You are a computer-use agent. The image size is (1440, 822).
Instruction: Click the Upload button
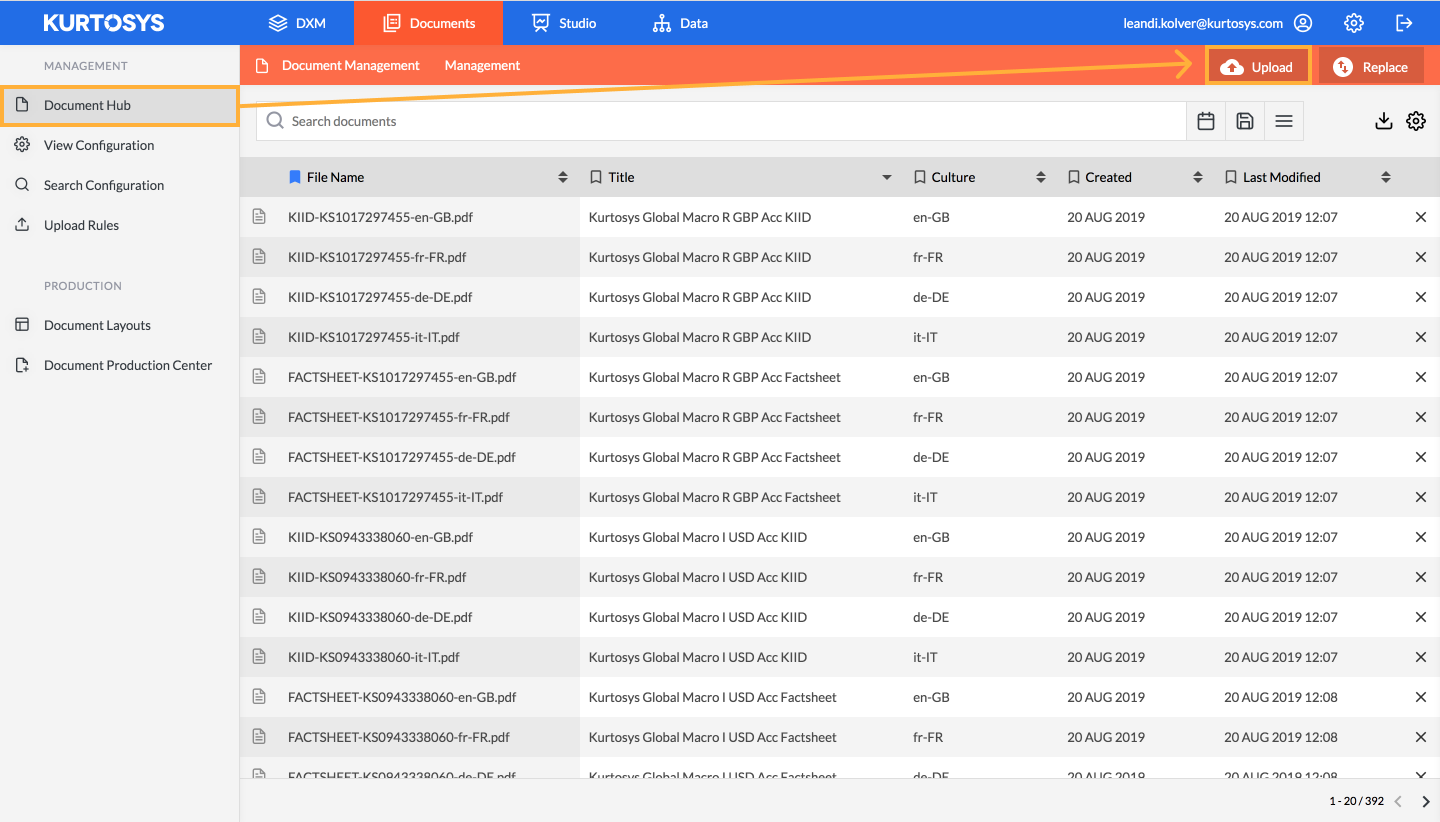click(x=1259, y=67)
